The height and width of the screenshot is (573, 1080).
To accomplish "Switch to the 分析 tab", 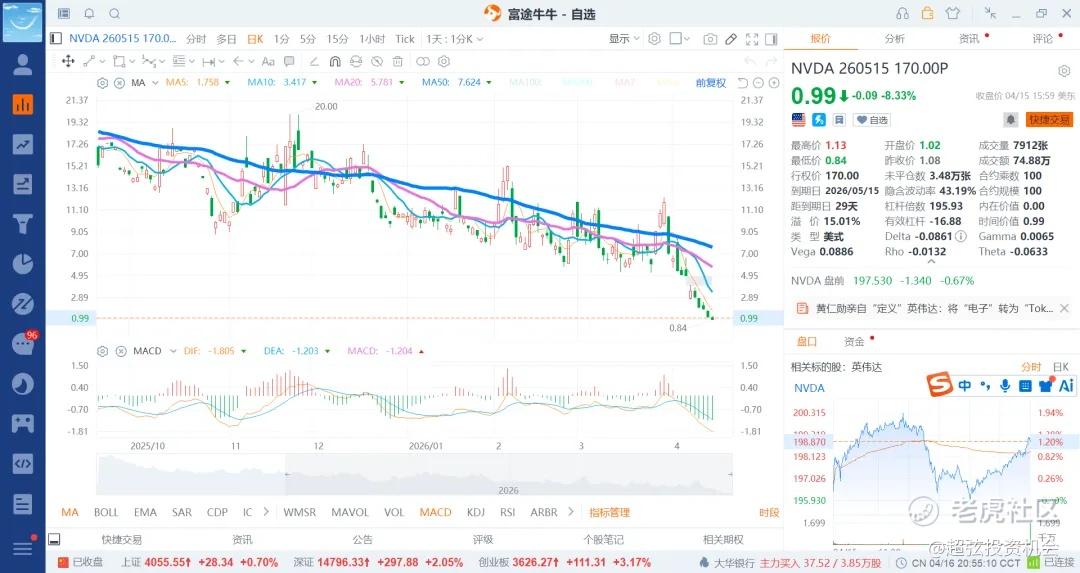I will pyautogui.click(x=894, y=39).
